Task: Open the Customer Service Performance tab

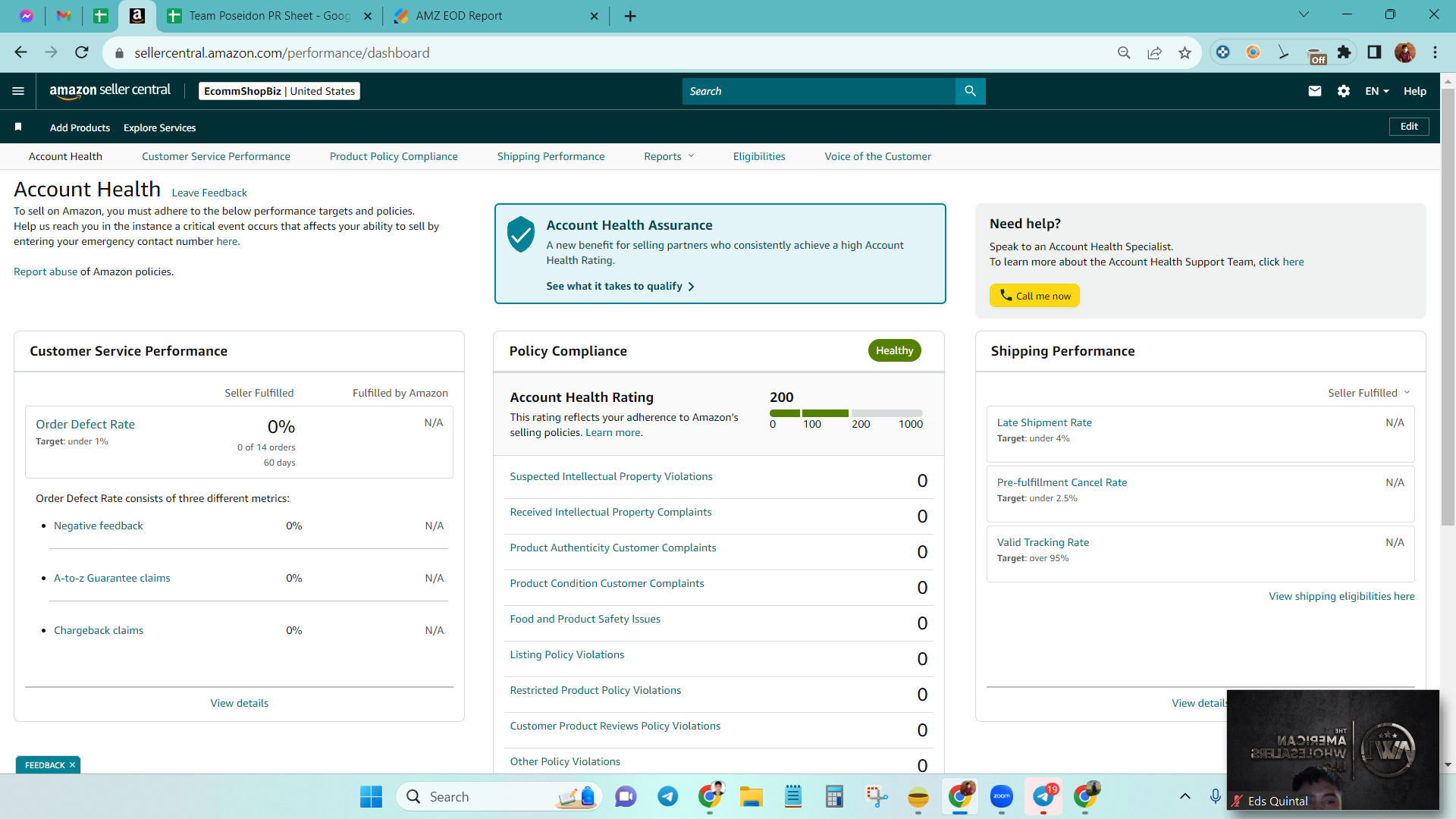Action: tap(216, 156)
